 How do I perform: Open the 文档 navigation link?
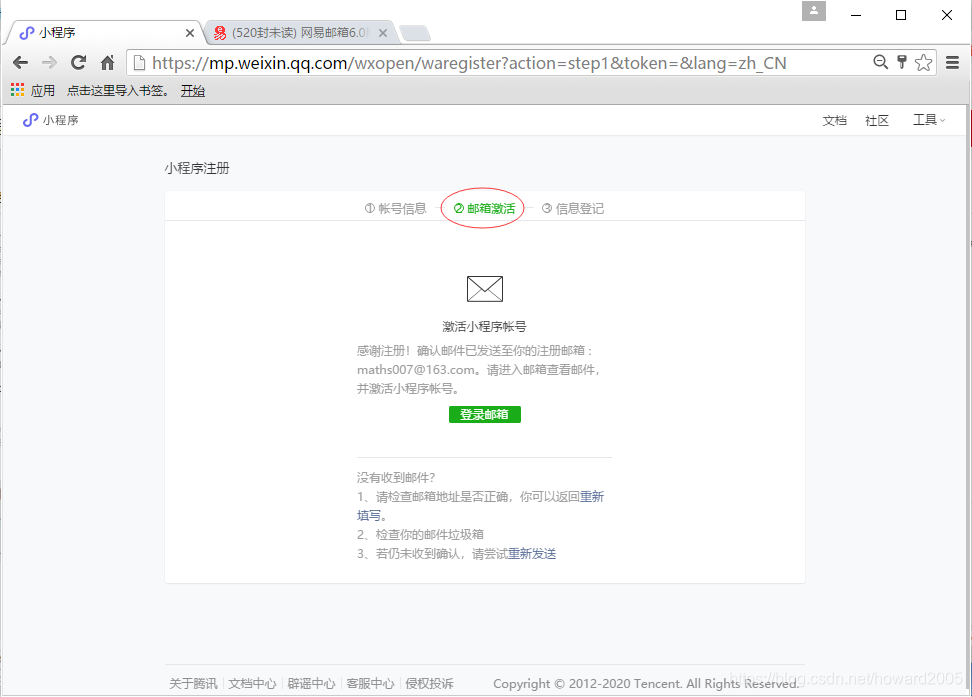click(834, 120)
